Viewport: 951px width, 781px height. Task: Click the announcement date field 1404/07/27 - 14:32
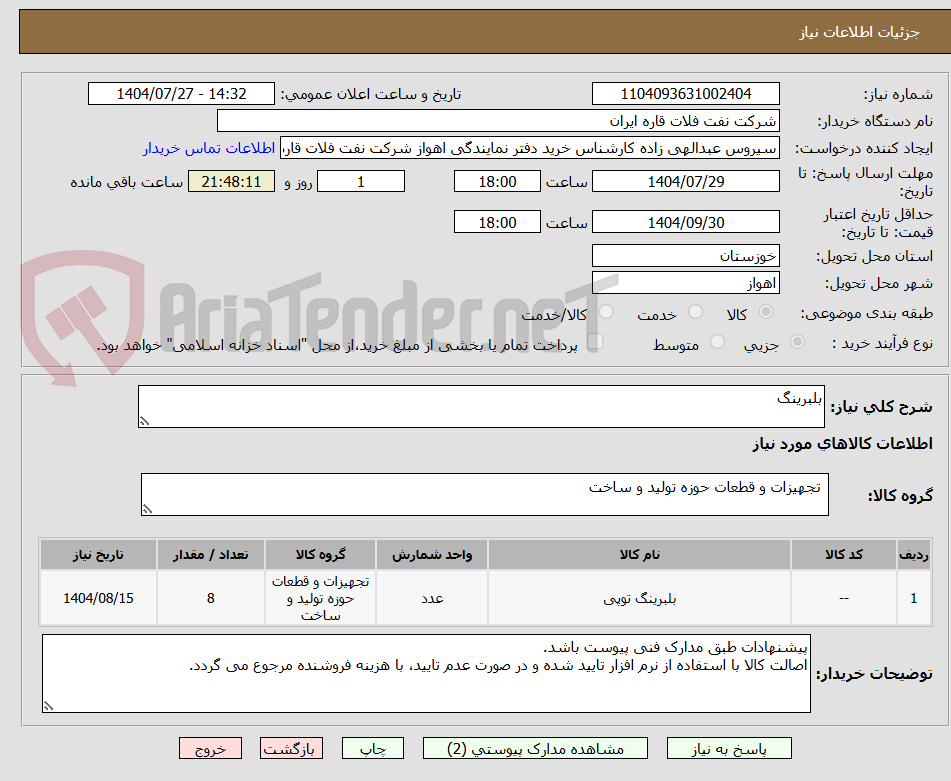pos(181,94)
